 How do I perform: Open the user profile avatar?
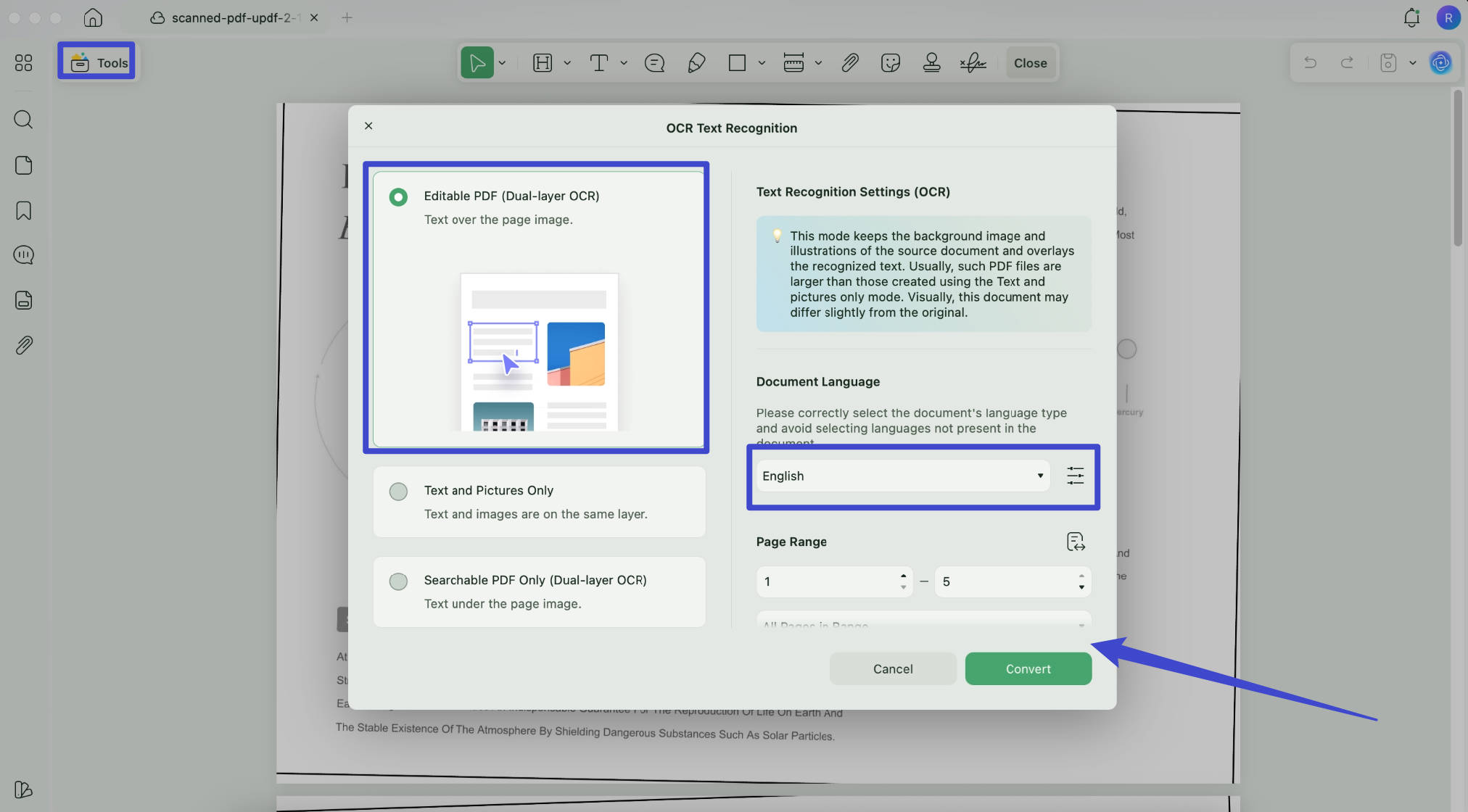pyautogui.click(x=1448, y=17)
